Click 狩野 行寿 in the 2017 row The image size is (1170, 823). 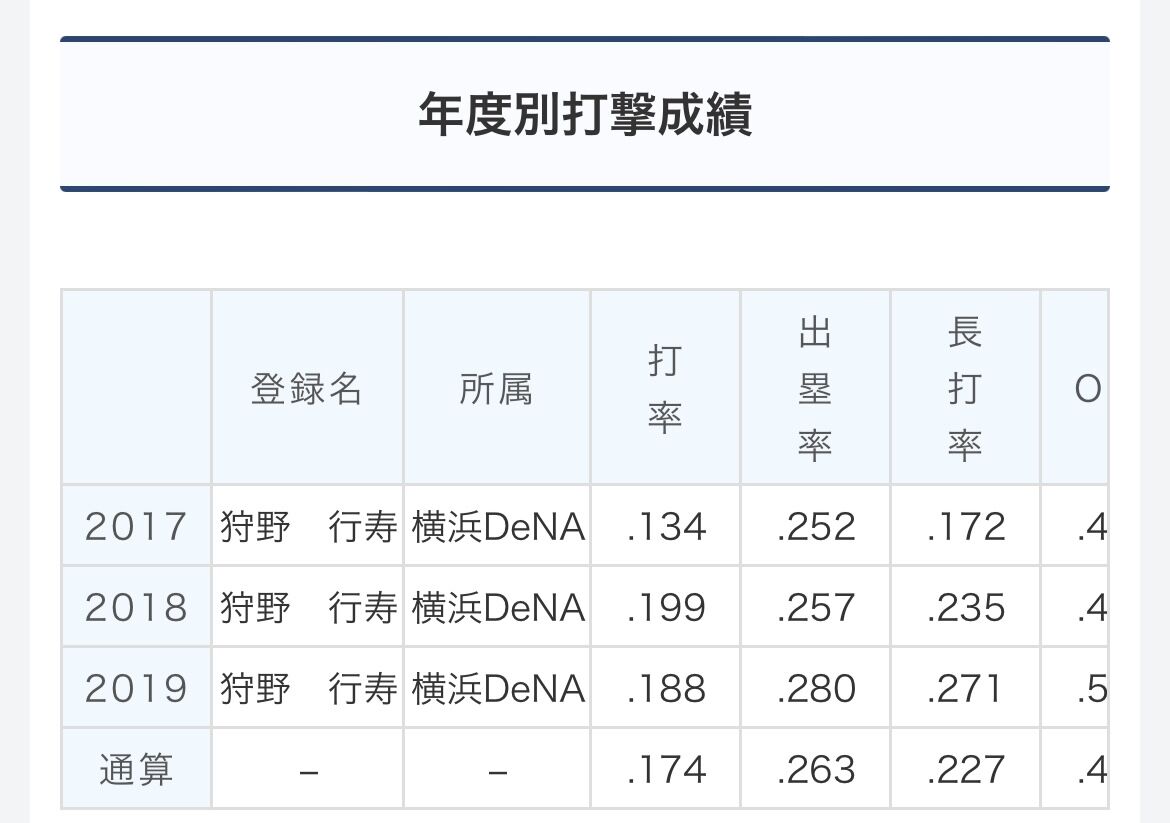tap(307, 526)
